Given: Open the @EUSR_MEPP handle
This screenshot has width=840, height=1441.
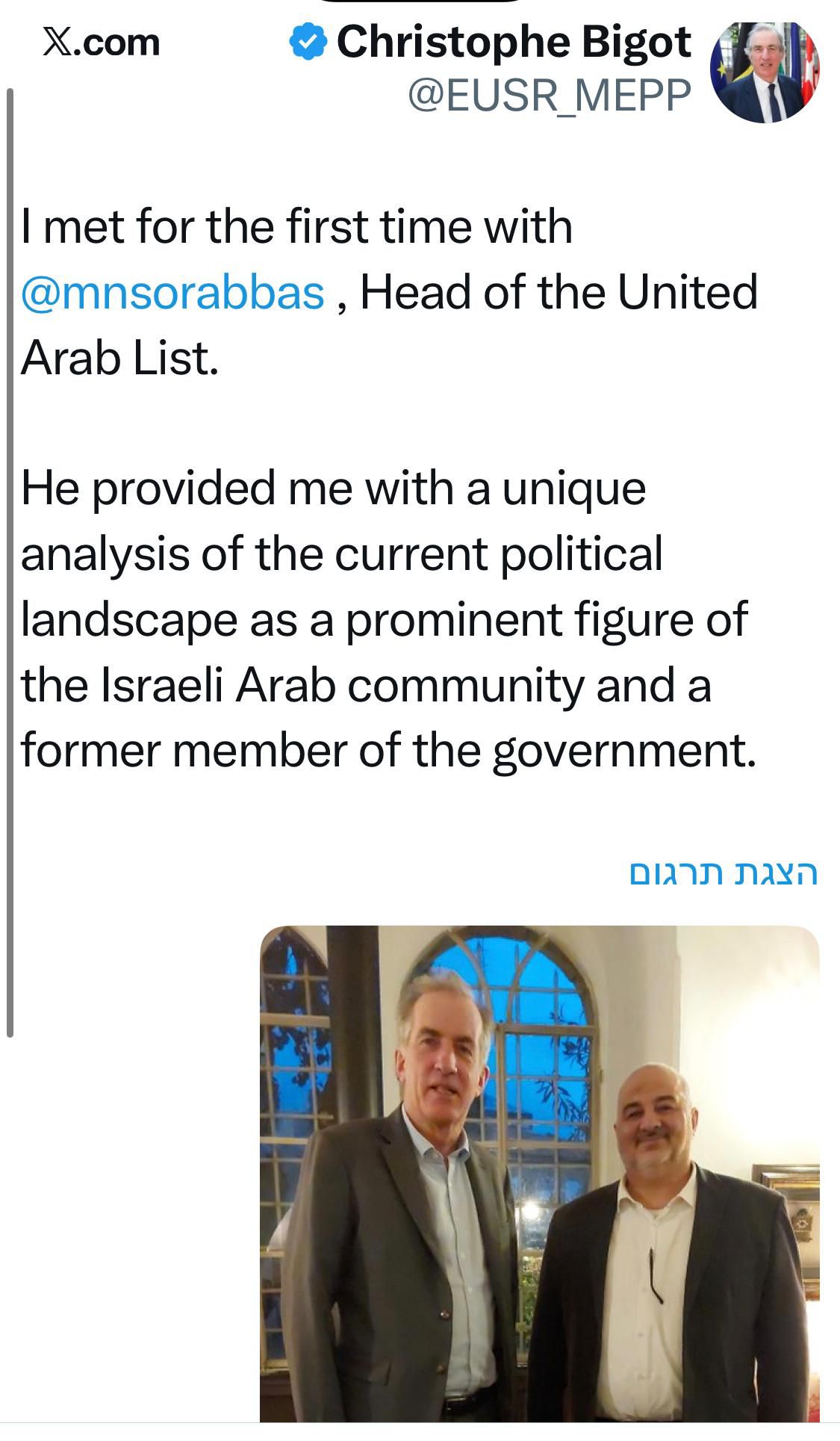Looking at the screenshot, I should [550, 95].
